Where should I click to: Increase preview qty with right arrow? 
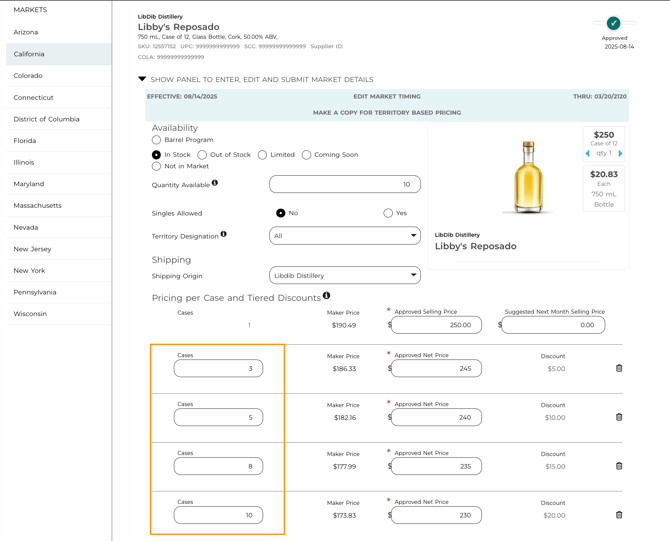click(620, 153)
